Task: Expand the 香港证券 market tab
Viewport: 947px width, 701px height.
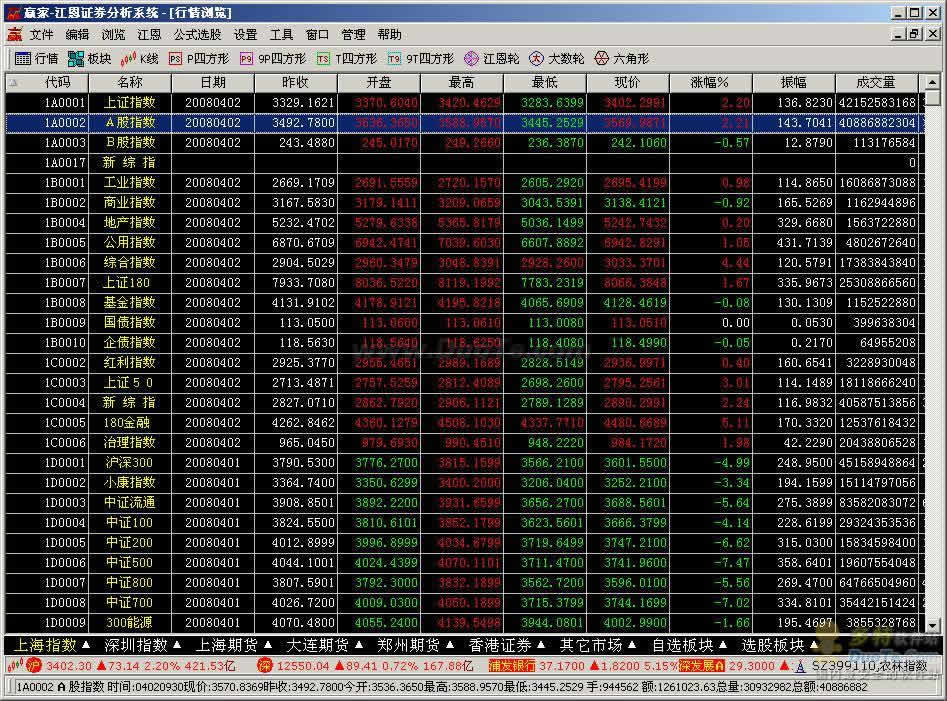Action: click(507, 645)
